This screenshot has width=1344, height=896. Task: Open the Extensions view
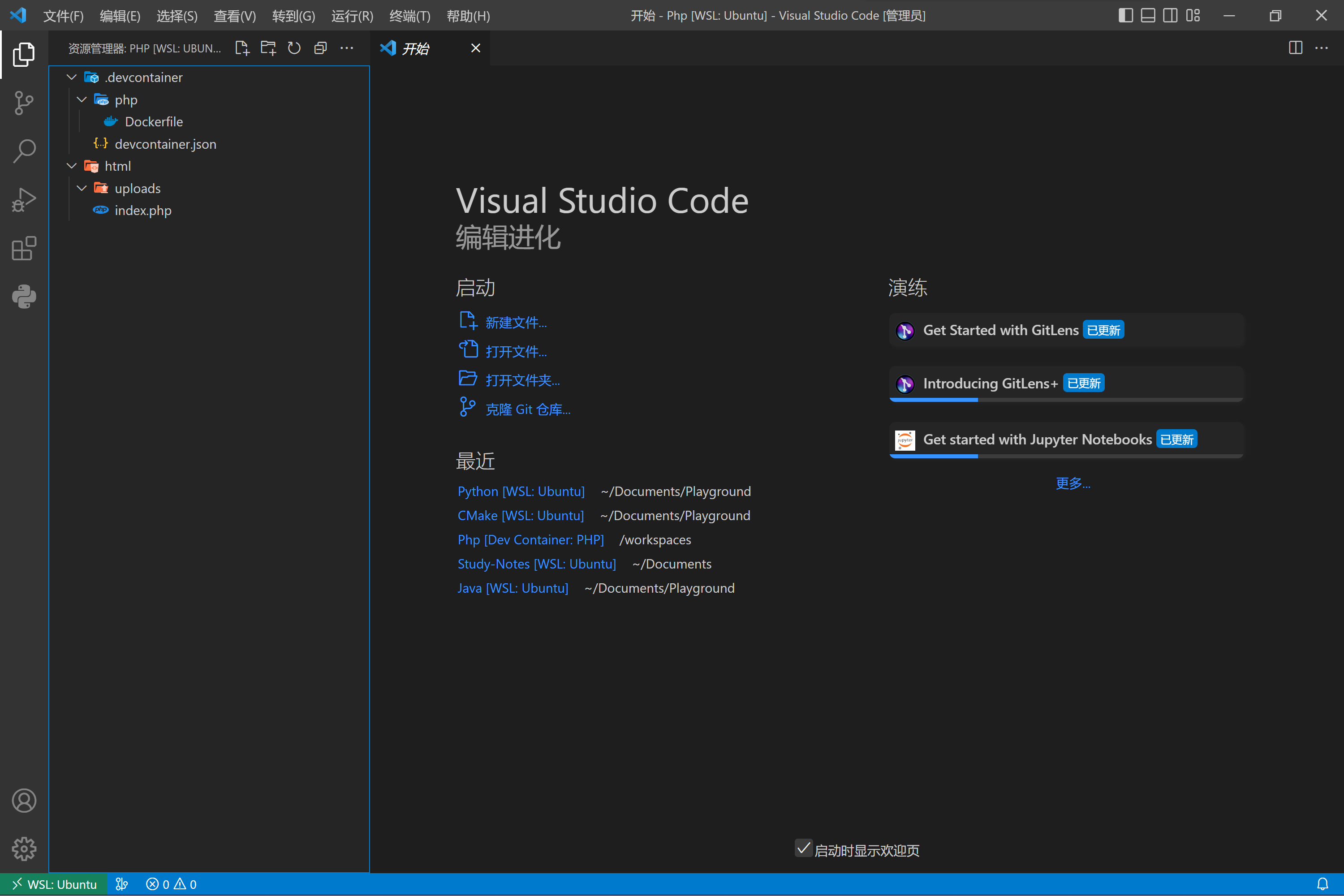[x=23, y=249]
